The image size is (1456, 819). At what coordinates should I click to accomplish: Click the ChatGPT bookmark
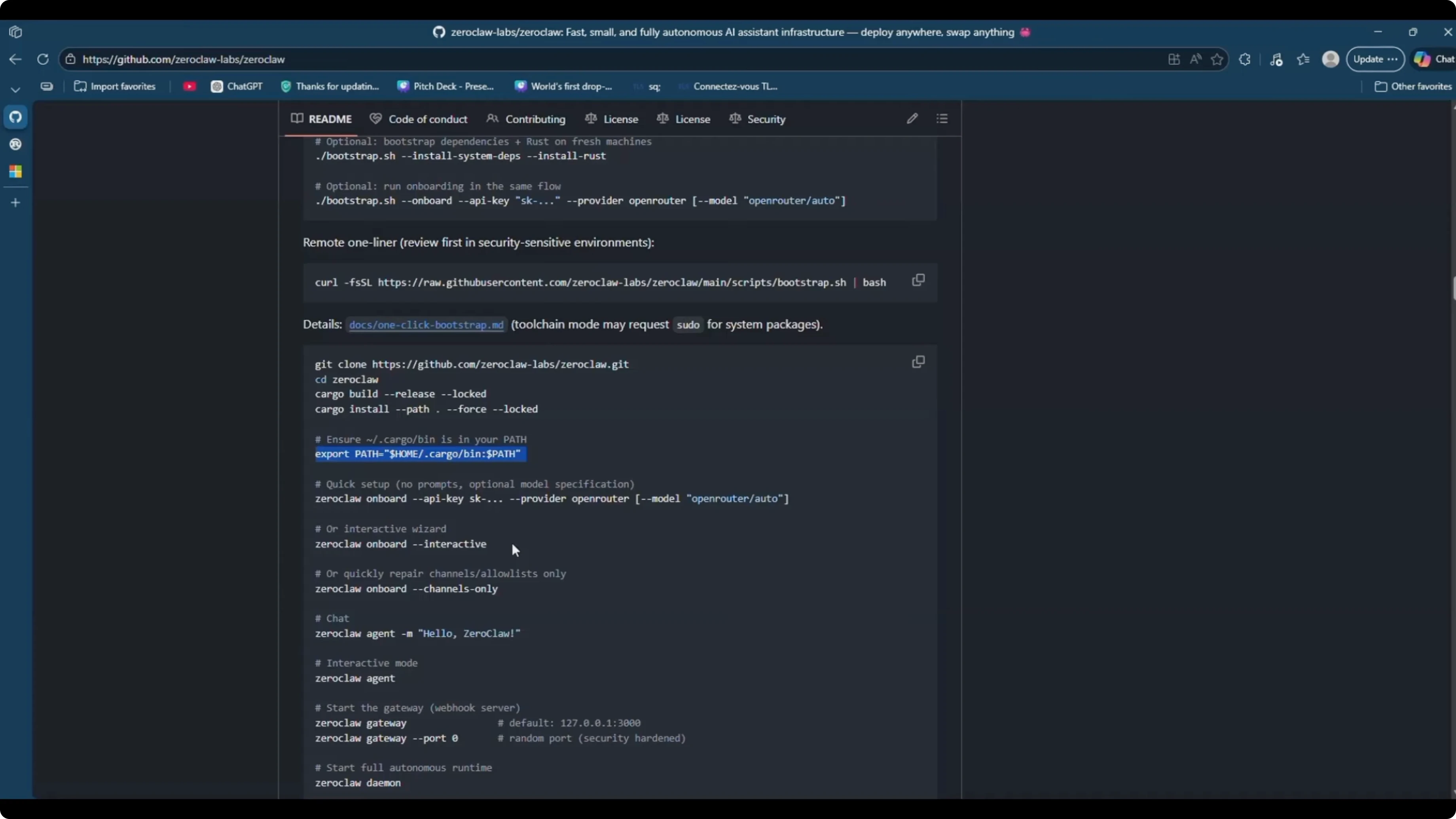click(237, 87)
